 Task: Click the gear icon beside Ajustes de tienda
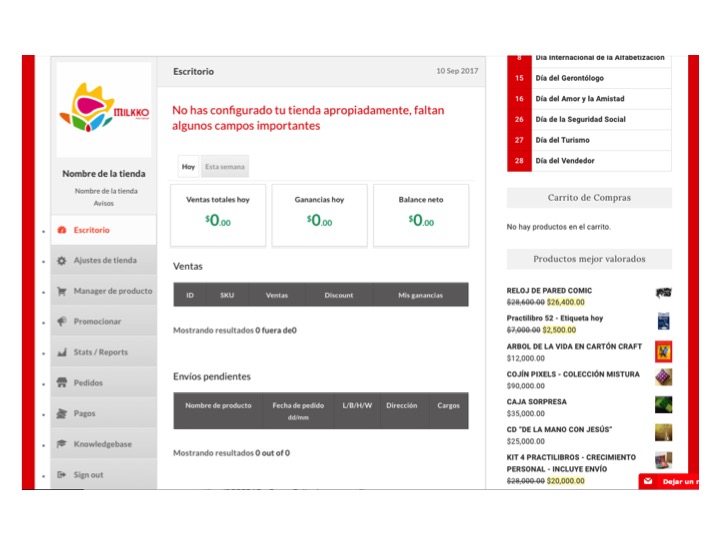point(62,260)
